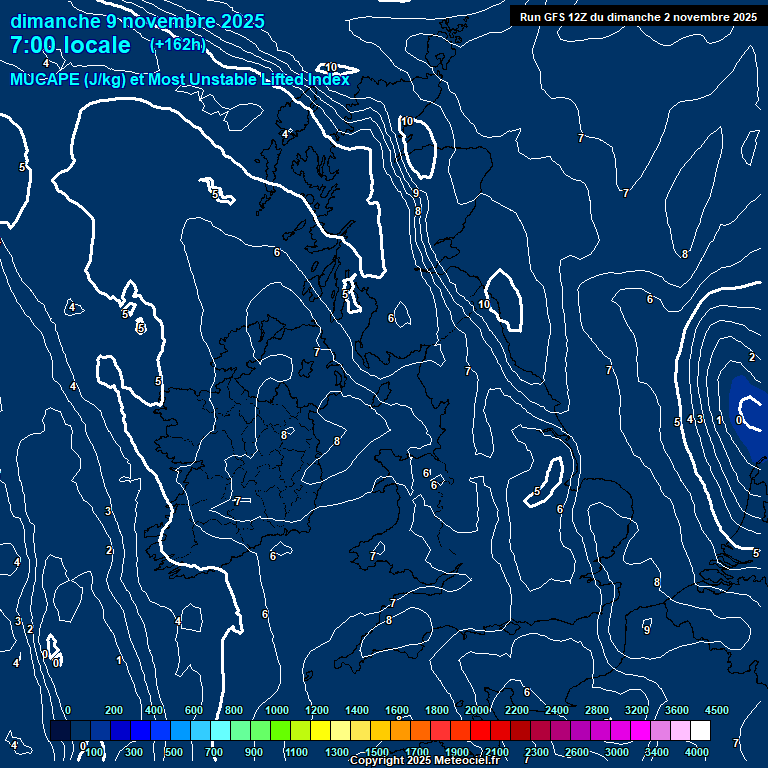This screenshot has height=768, width=768.
Task: Click the 1200 legend scale value
Action: click(317, 710)
